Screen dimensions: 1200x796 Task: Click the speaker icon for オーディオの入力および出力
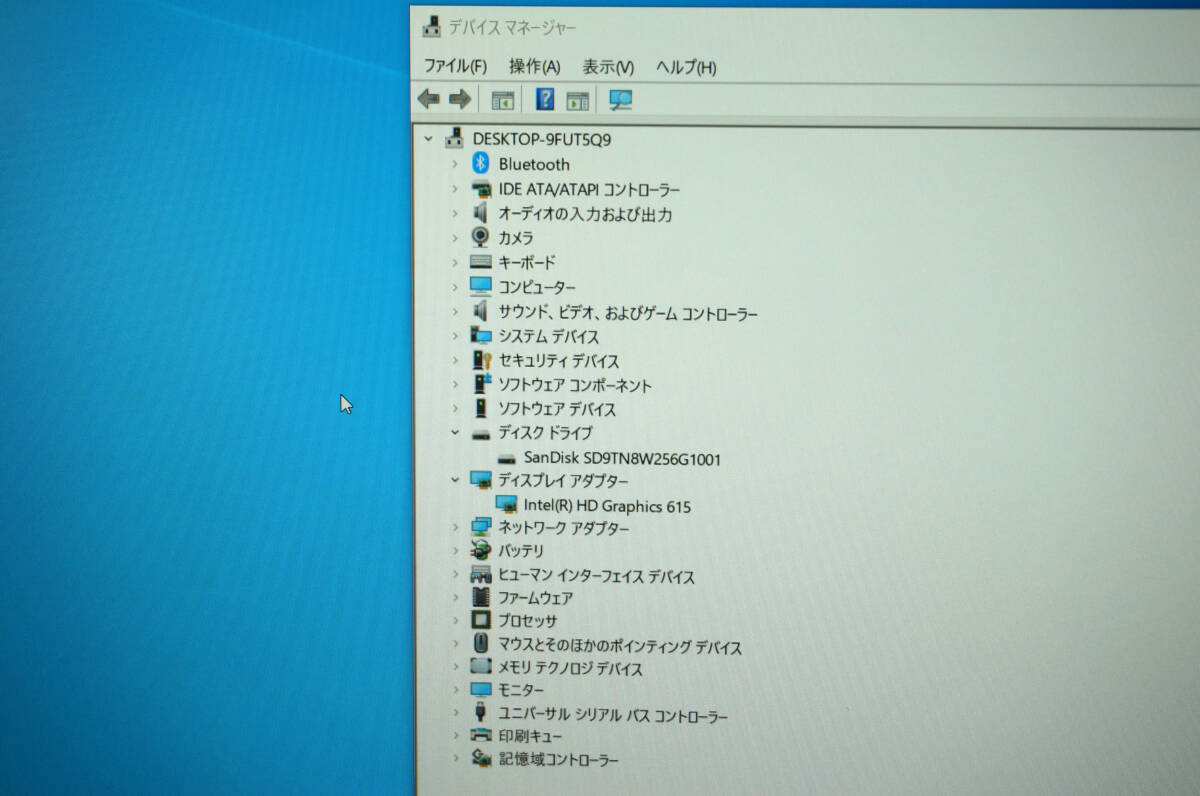click(x=480, y=214)
